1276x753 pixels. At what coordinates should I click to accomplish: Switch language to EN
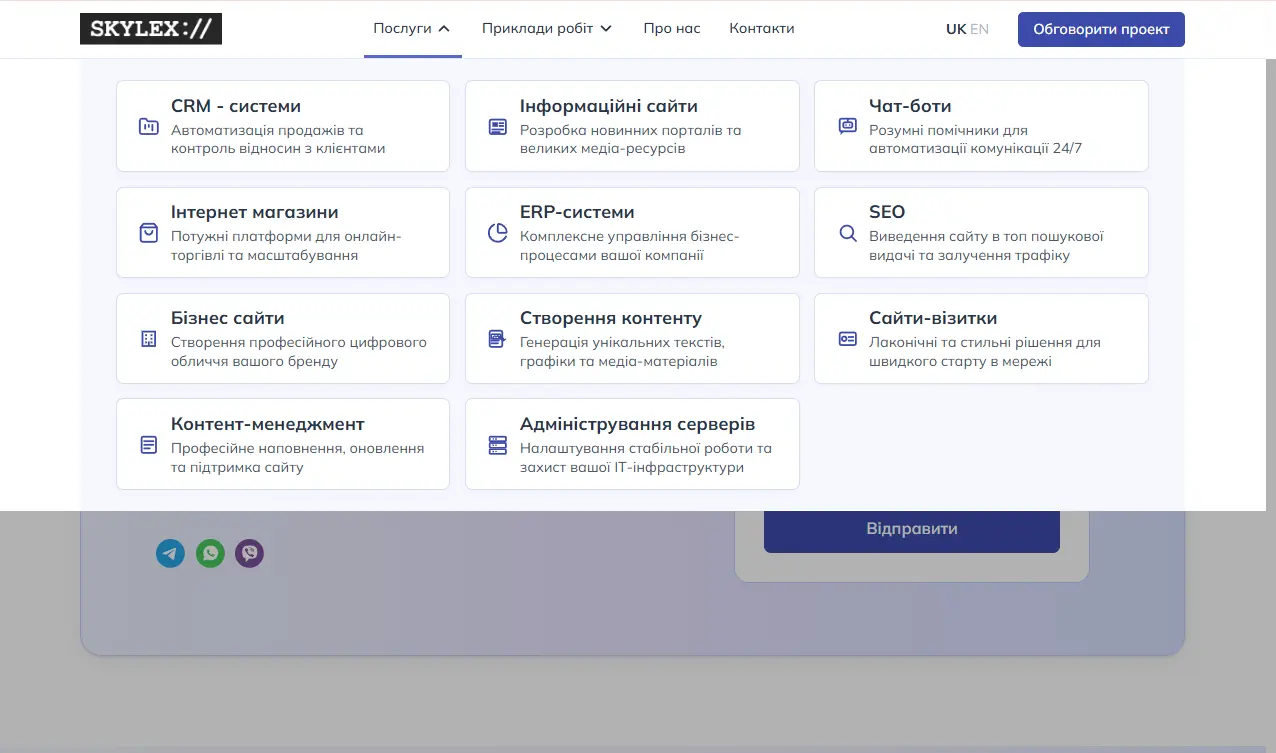[979, 29]
